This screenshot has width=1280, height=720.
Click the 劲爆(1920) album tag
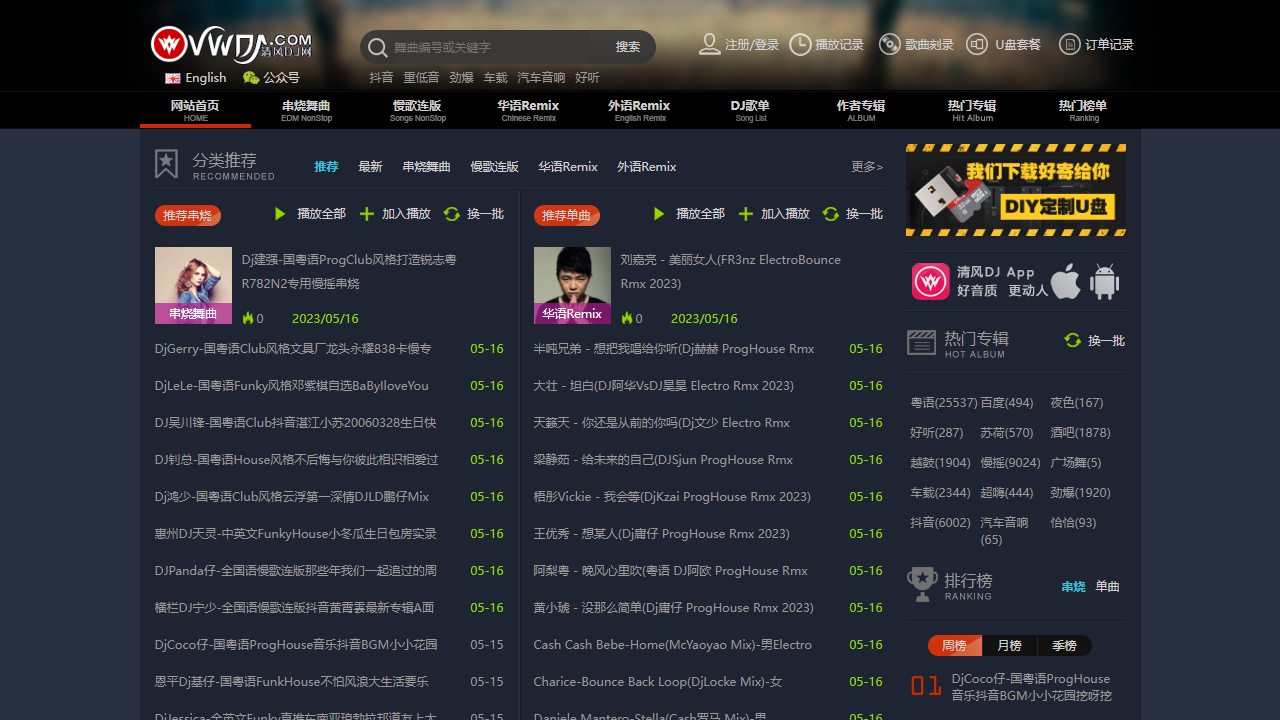[1080, 493]
